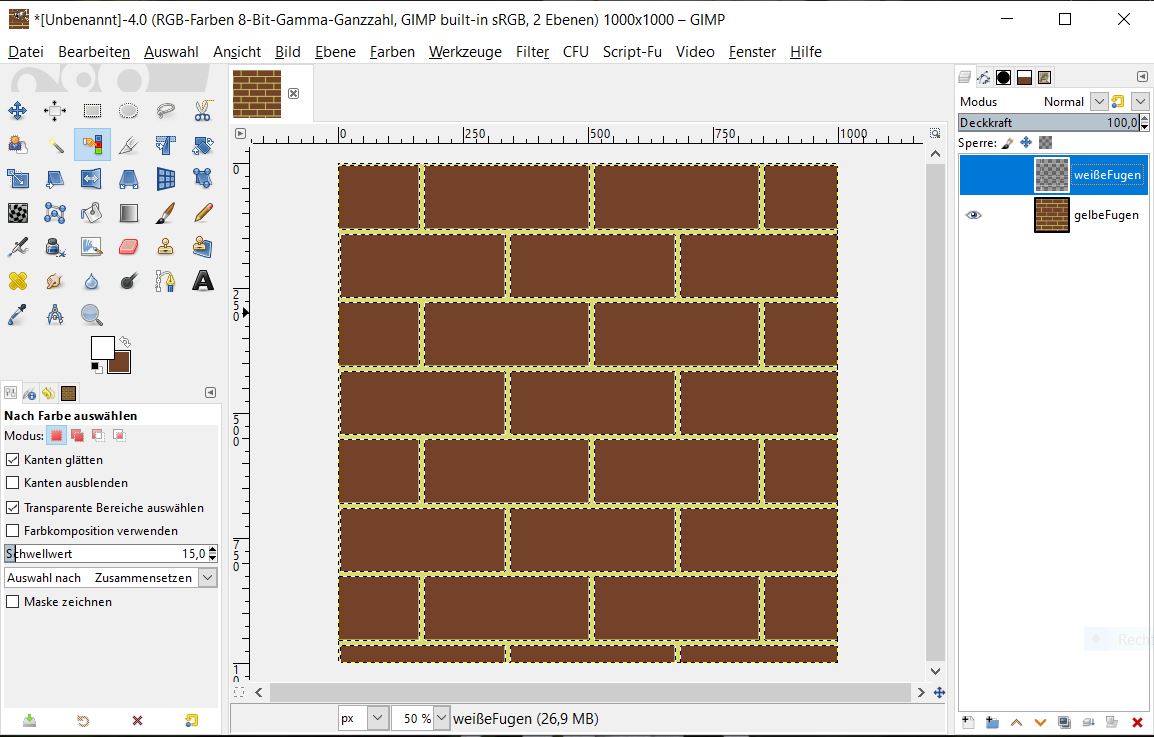Close the brick image tab
1154x737 pixels.
coord(294,94)
